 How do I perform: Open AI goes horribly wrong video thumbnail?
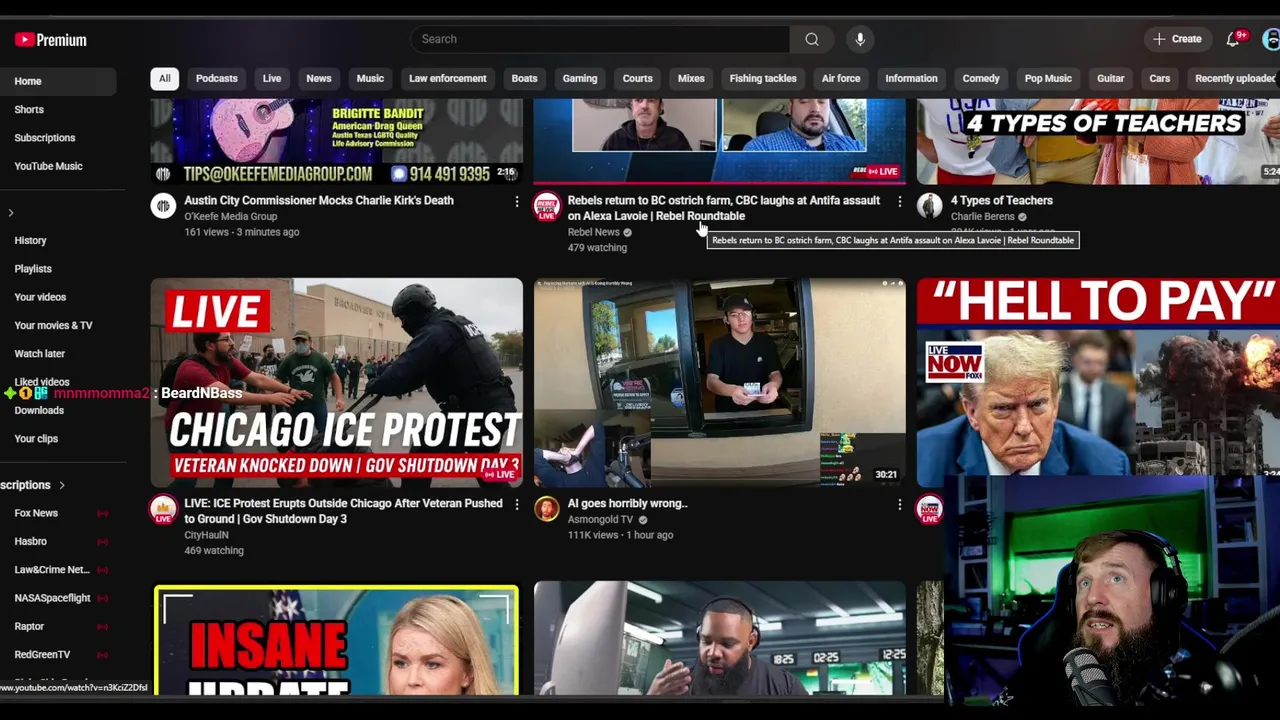coord(719,383)
